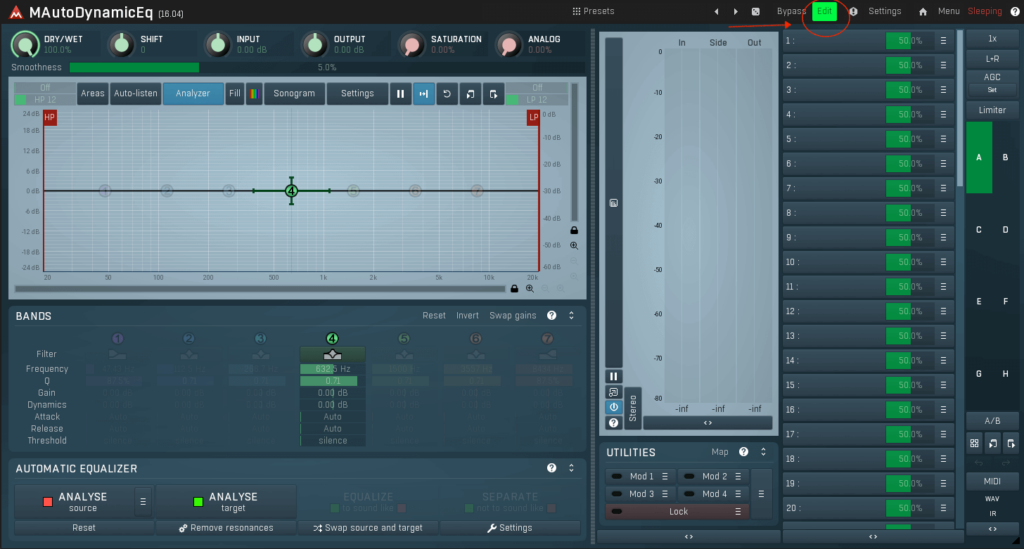Click the paste icon in analyzer toolbar
Image resolution: width=1024 pixels, height=549 pixels.
click(x=493, y=94)
